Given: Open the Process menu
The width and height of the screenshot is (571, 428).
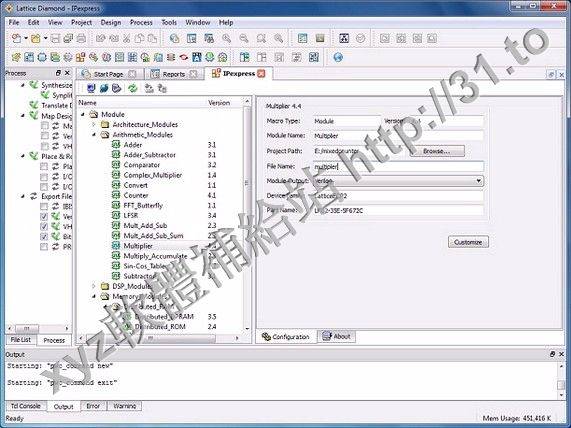Looking at the screenshot, I should (141, 22).
